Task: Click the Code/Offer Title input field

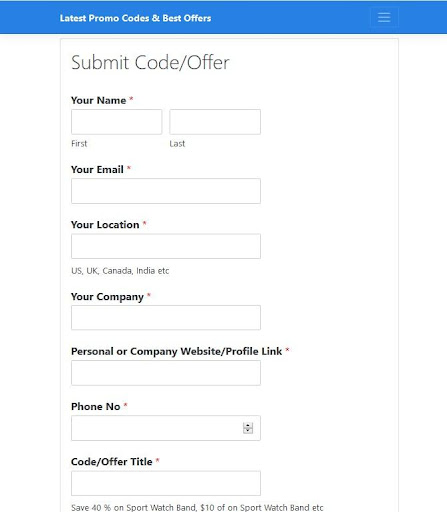Action: [x=166, y=483]
